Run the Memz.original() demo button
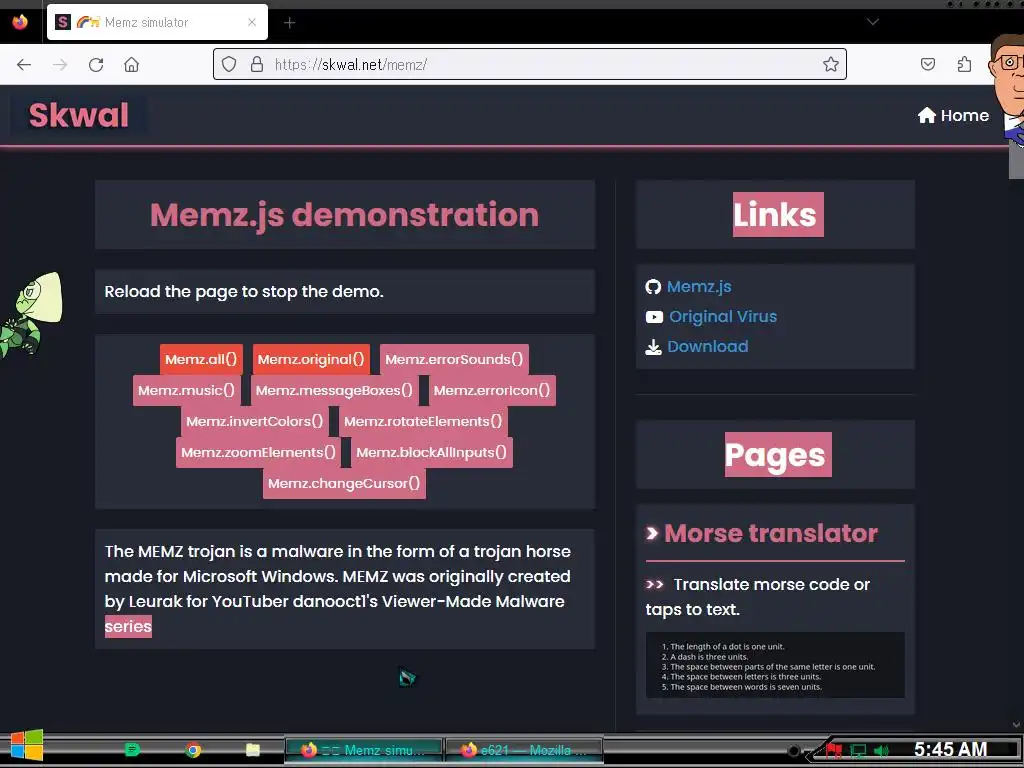 coord(311,359)
